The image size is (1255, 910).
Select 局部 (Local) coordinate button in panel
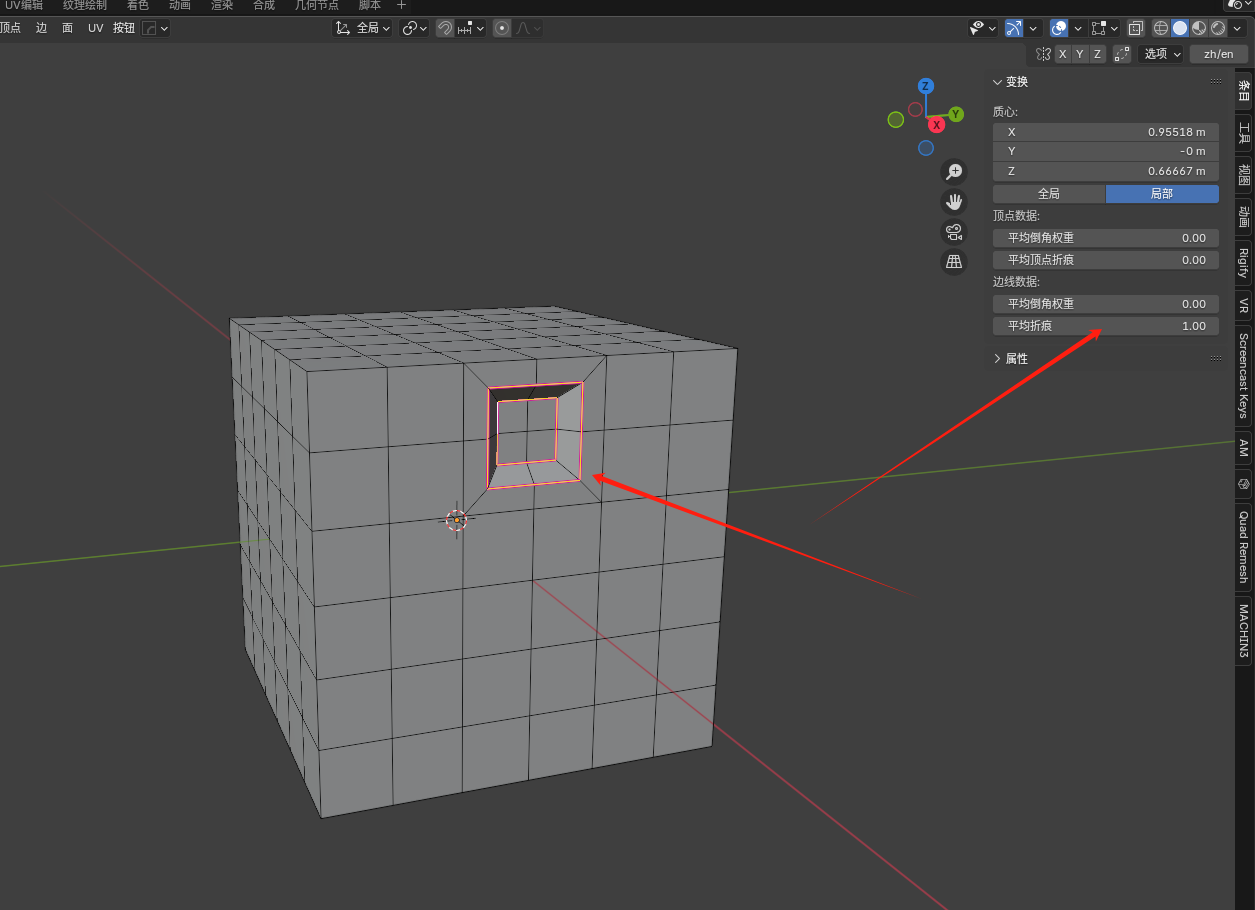click(1162, 194)
